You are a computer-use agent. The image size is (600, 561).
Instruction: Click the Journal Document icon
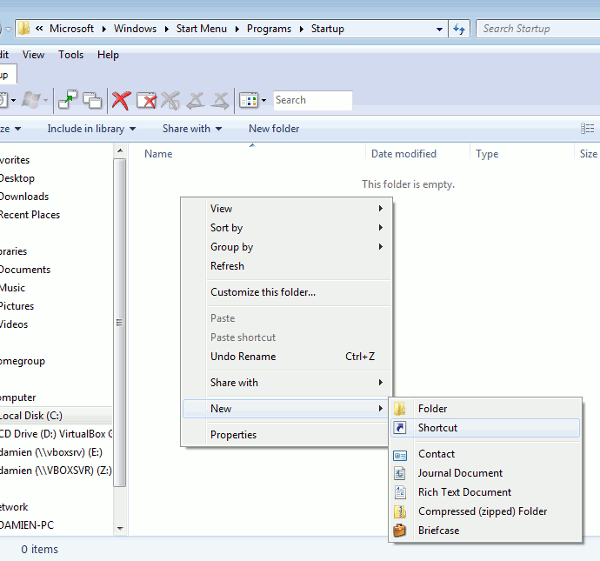click(x=400, y=473)
